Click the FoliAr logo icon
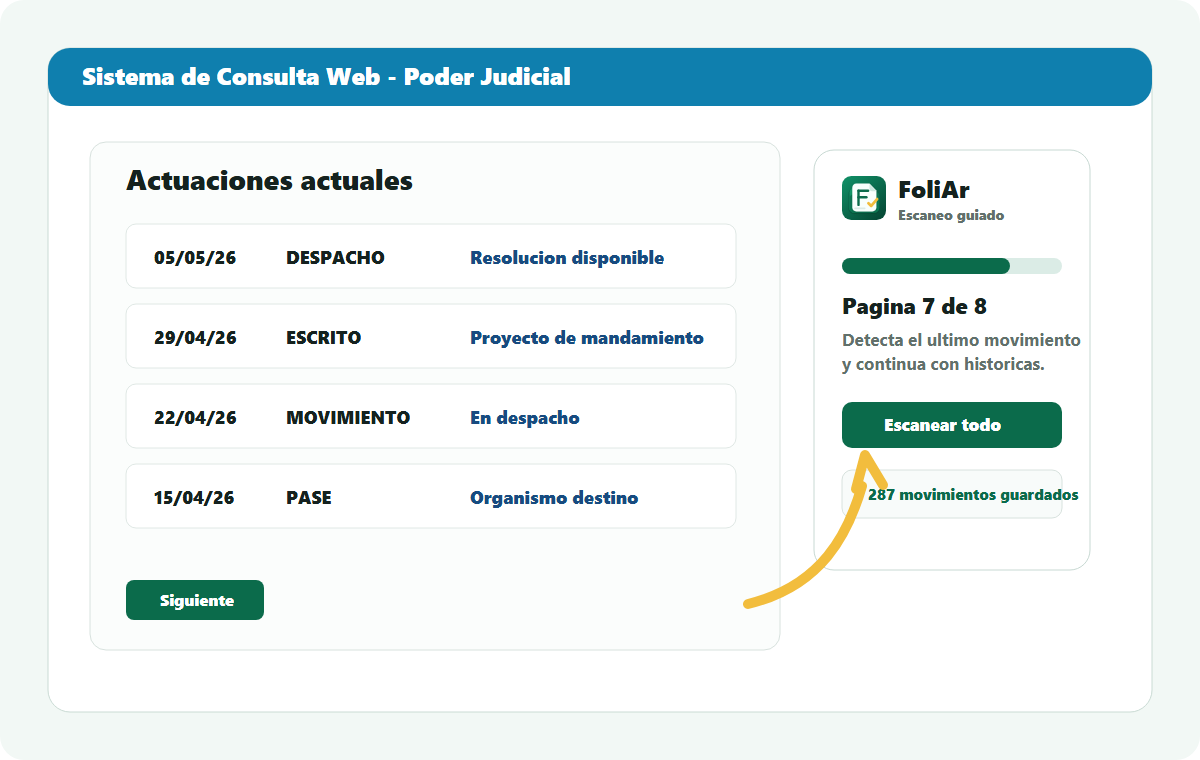 click(x=864, y=198)
